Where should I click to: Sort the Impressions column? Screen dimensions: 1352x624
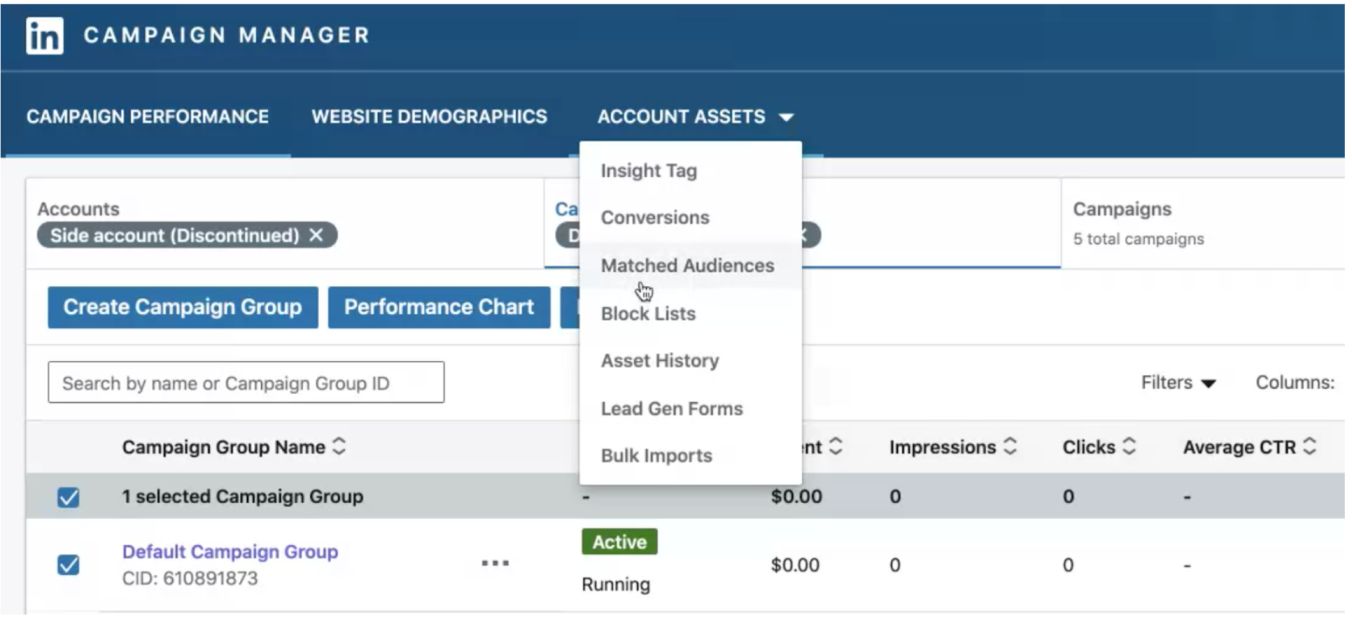click(1010, 448)
